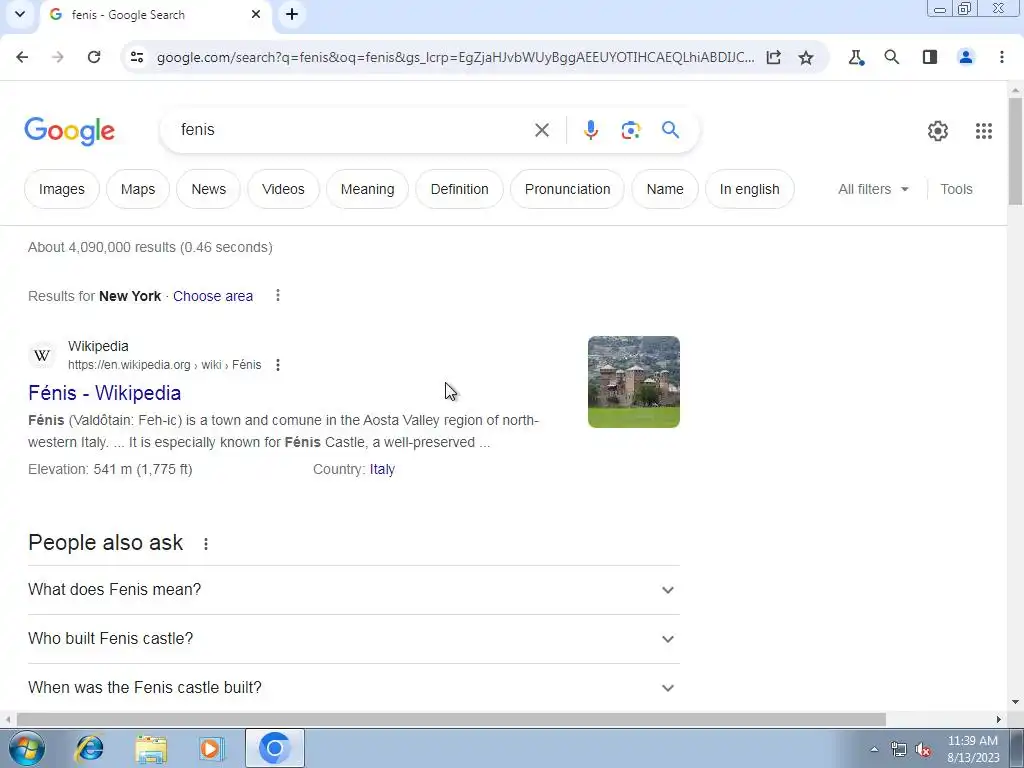Open site information icon in address bar

tap(136, 57)
